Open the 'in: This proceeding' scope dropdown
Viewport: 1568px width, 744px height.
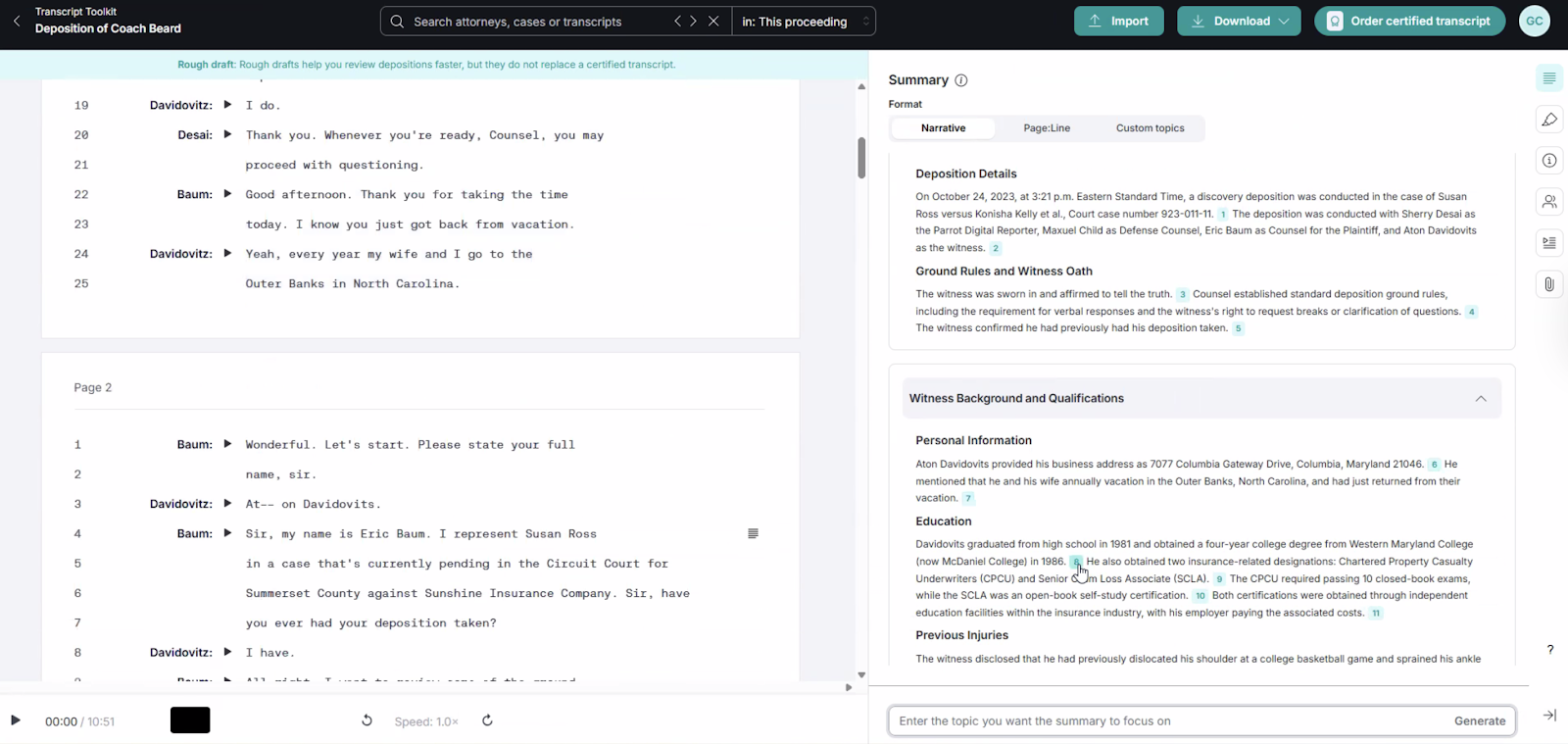click(x=804, y=22)
